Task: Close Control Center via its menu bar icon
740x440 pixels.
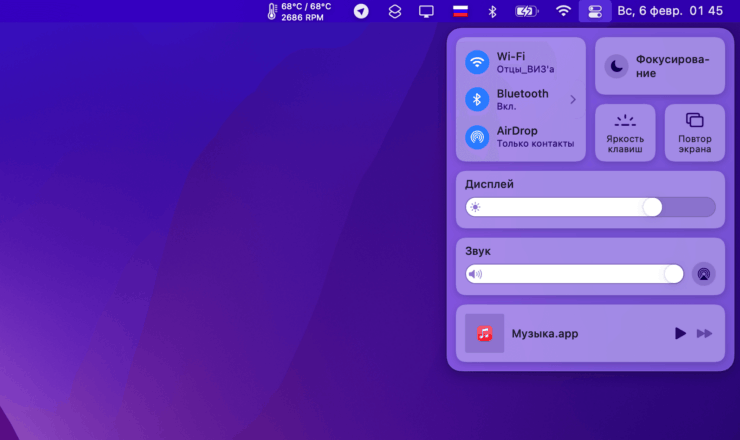Action: [595, 11]
